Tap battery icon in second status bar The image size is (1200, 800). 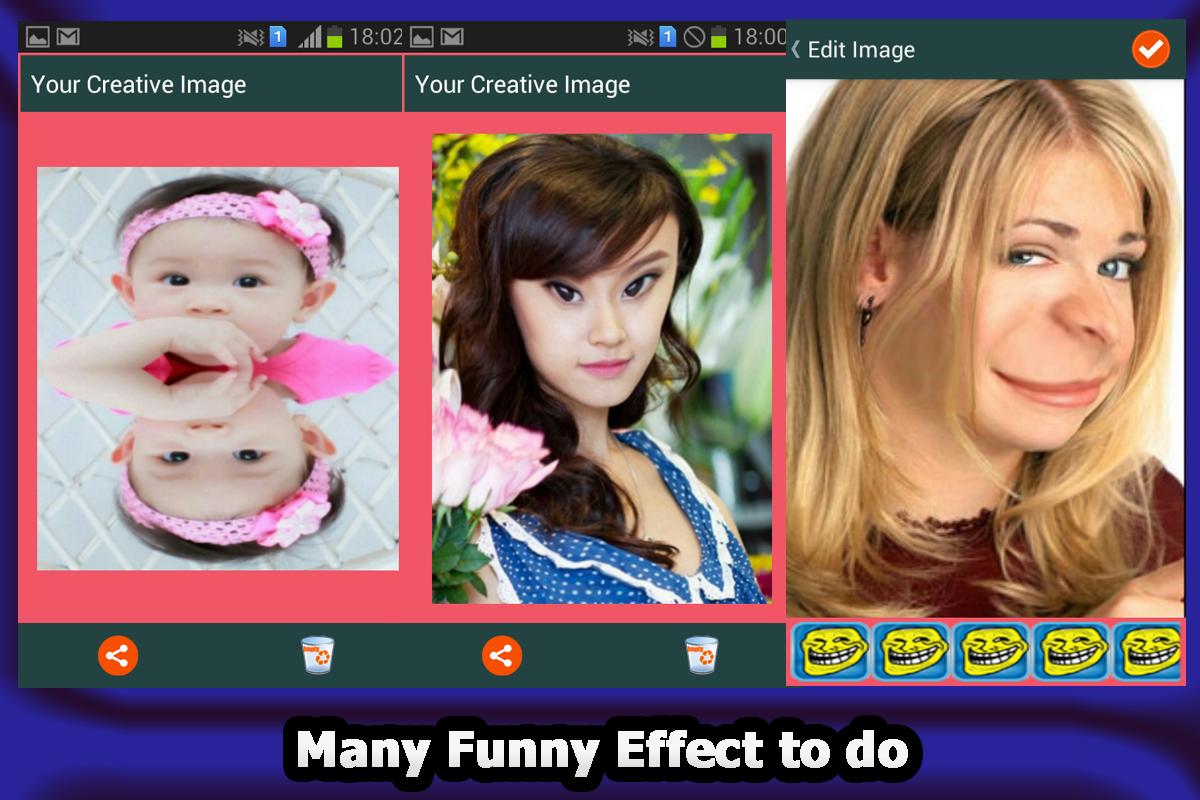pos(718,37)
